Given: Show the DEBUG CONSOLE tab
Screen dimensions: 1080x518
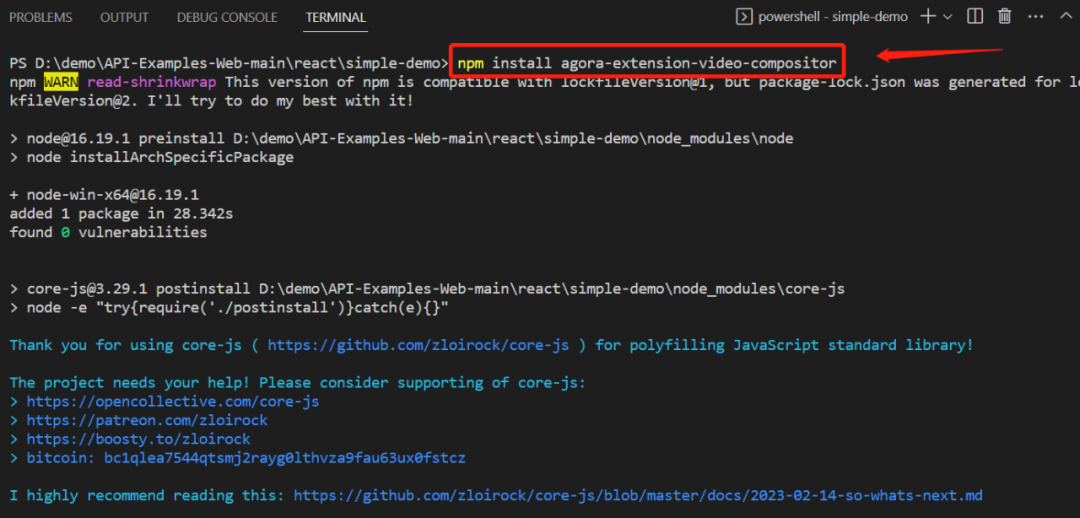Looking at the screenshot, I should coord(227,17).
